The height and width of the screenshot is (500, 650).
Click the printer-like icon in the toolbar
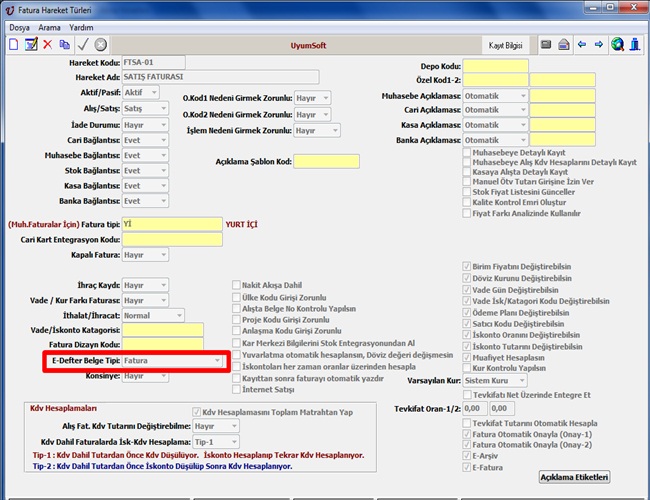(x=564, y=44)
